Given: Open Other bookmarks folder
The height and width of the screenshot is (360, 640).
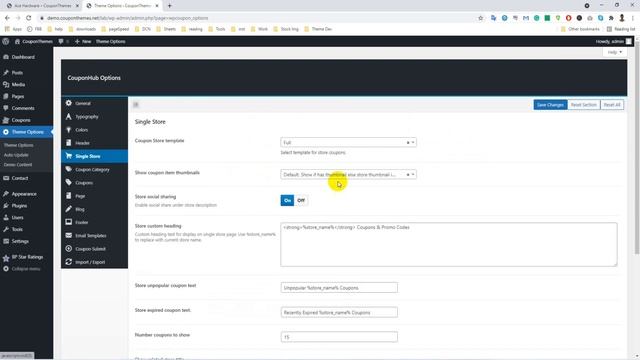Looking at the screenshot, I should [x=580, y=29].
